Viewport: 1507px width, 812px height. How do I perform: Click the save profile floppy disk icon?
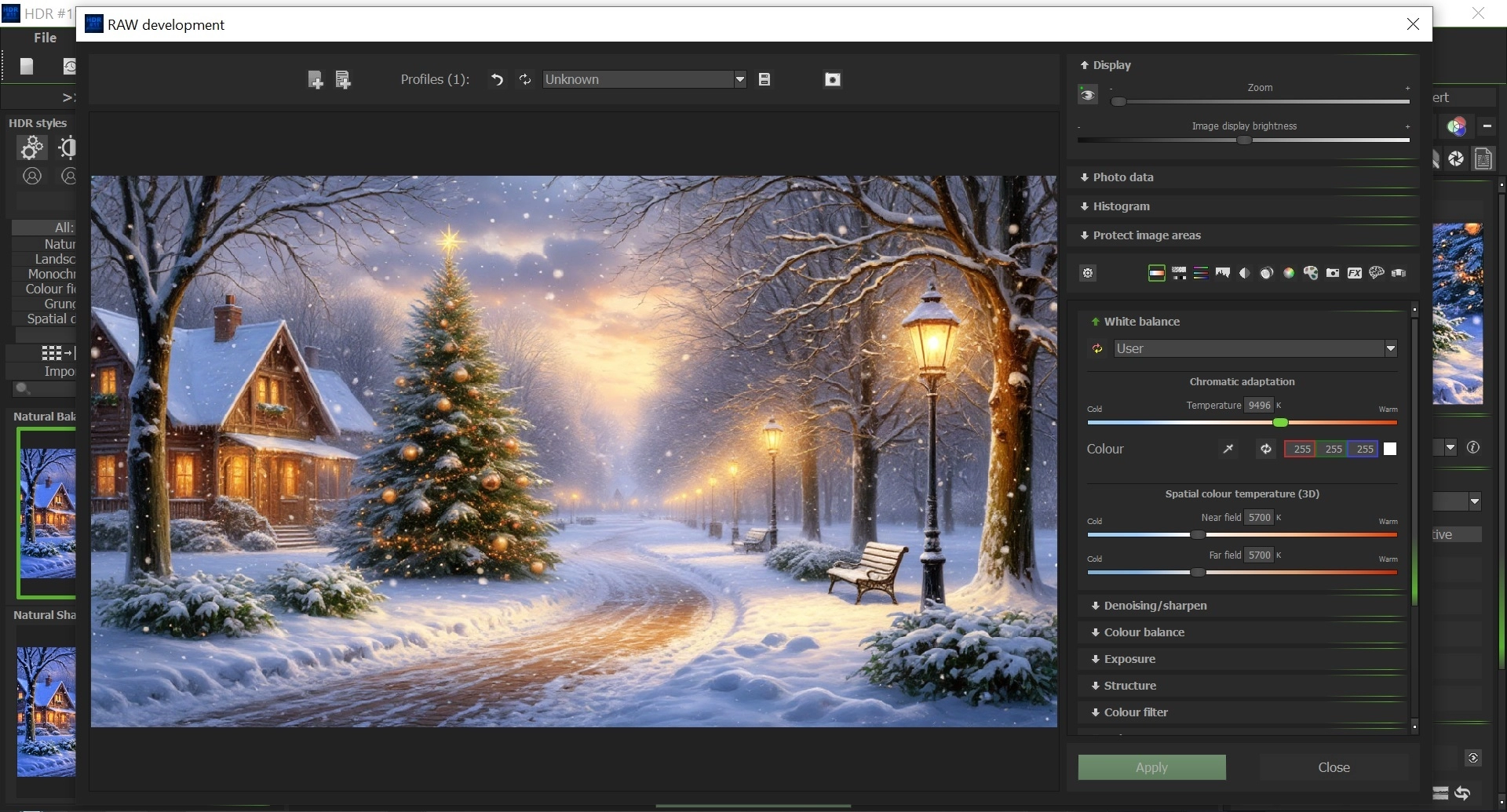coord(764,79)
